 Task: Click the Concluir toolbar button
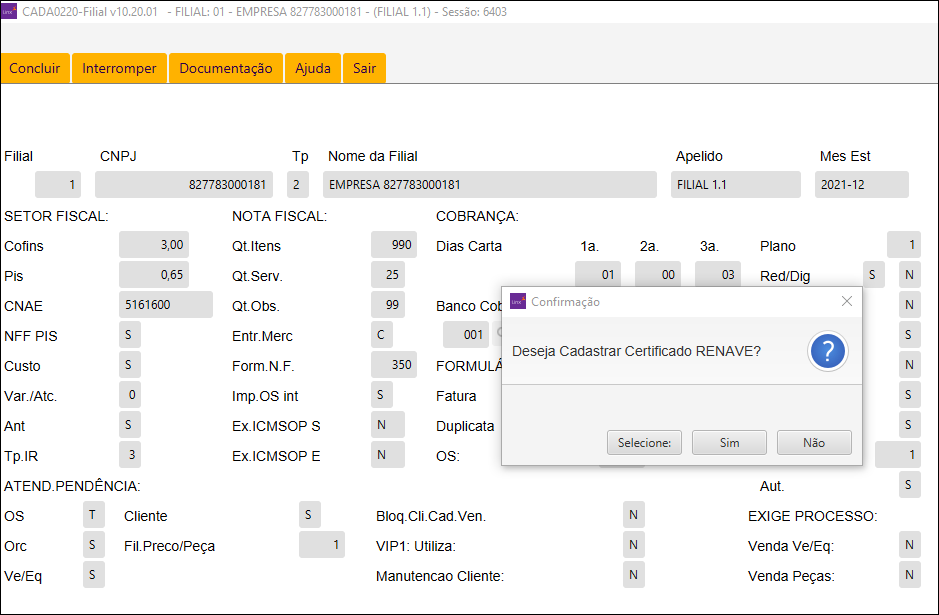tap(35, 68)
